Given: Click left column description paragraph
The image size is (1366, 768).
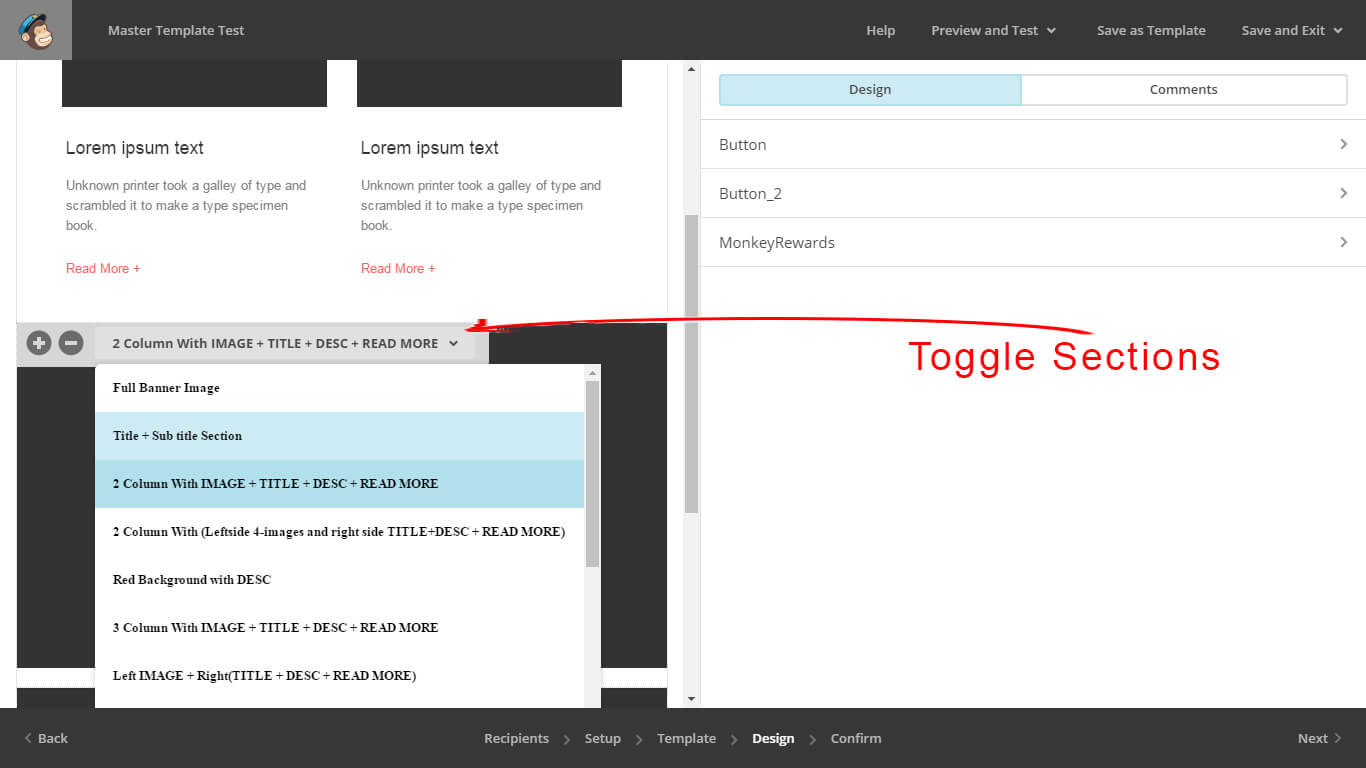Looking at the screenshot, I should (x=186, y=205).
